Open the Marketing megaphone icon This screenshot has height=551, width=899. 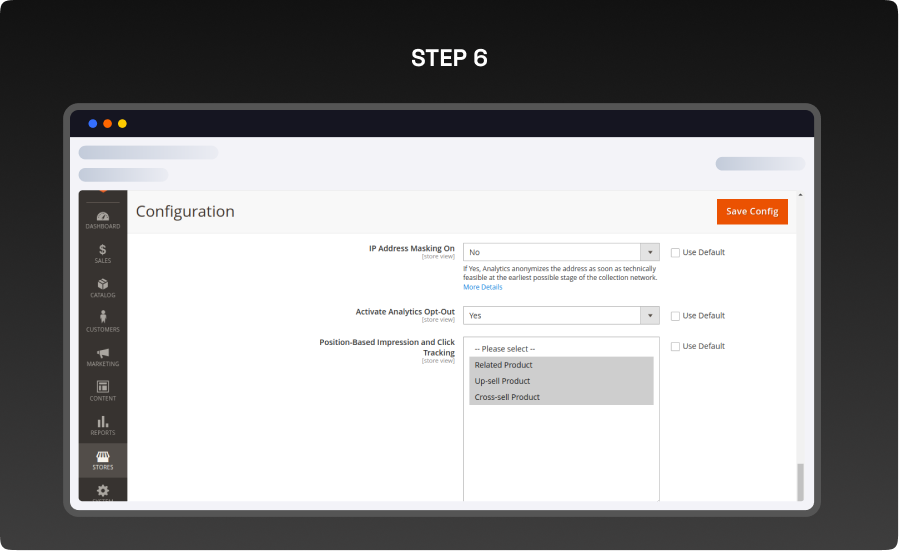(x=102, y=354)
